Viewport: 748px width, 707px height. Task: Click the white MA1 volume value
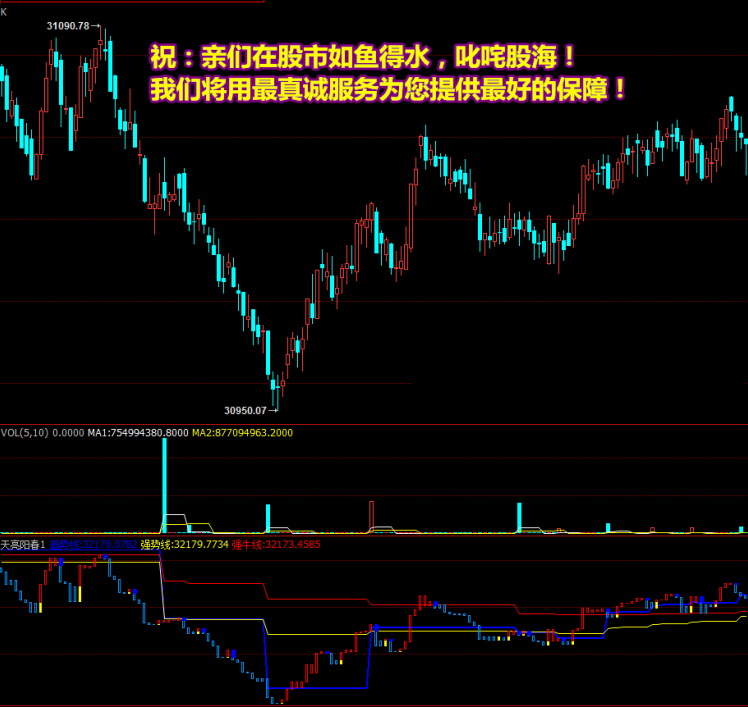136,433
